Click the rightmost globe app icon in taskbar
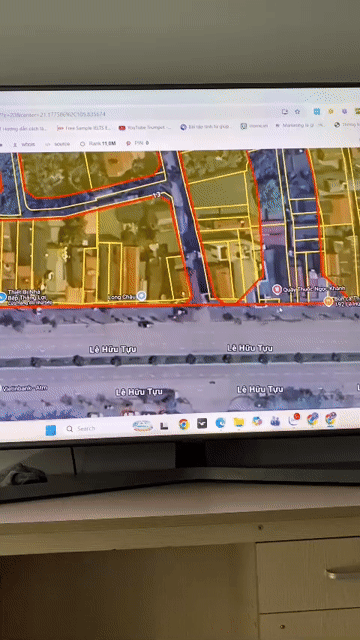The height and width of the screenshot is (640, 360). (x=331, y=419)
